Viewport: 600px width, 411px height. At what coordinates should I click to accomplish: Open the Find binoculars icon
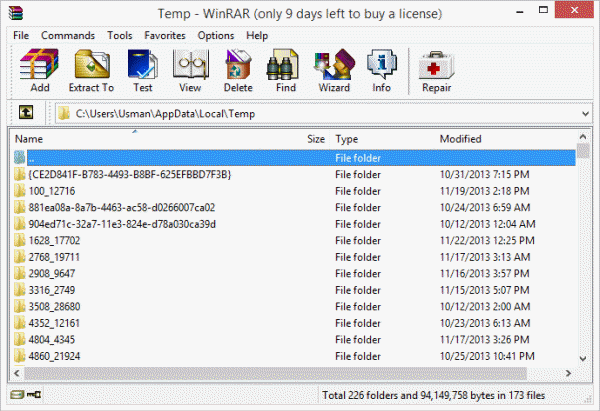point(282,64)
